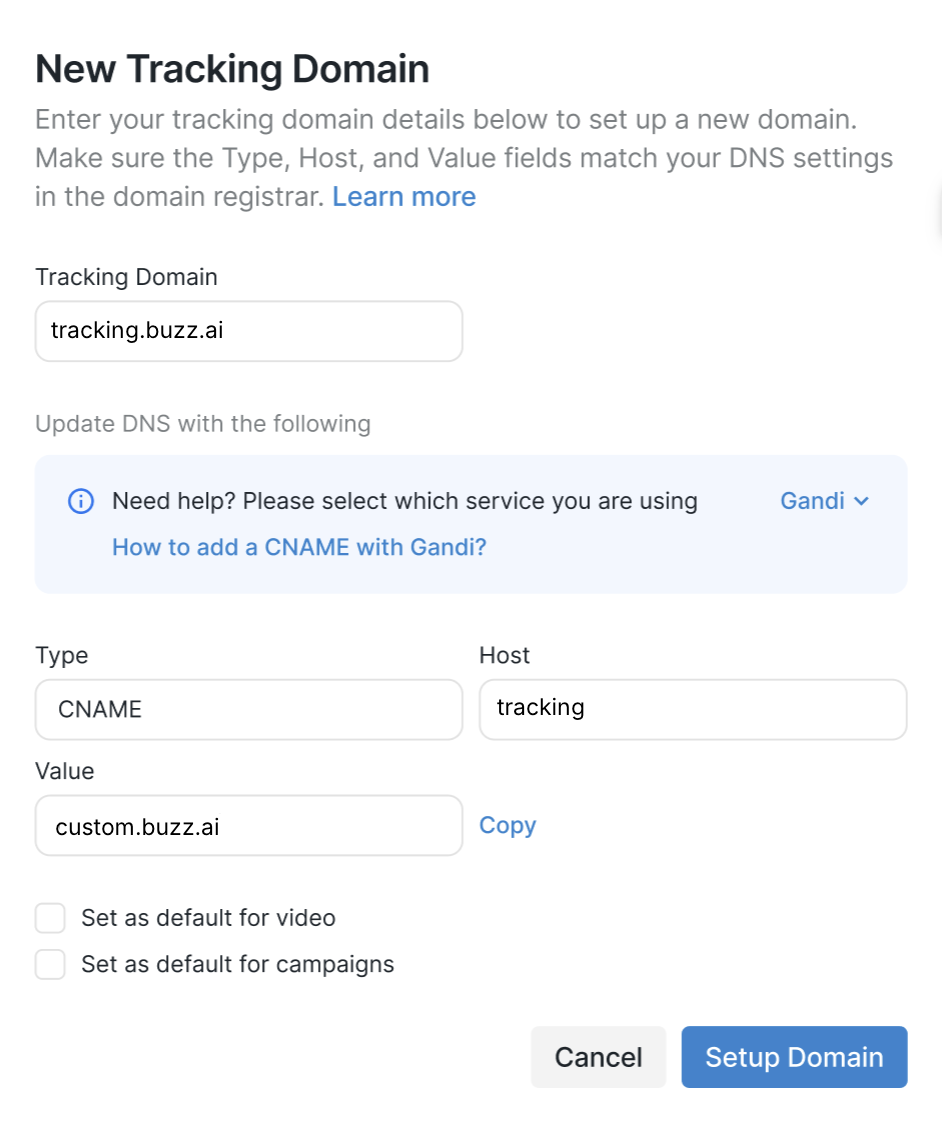Open the Learn more link
The height and width of the screenshot is (1126, 942).
coord(404,197)
